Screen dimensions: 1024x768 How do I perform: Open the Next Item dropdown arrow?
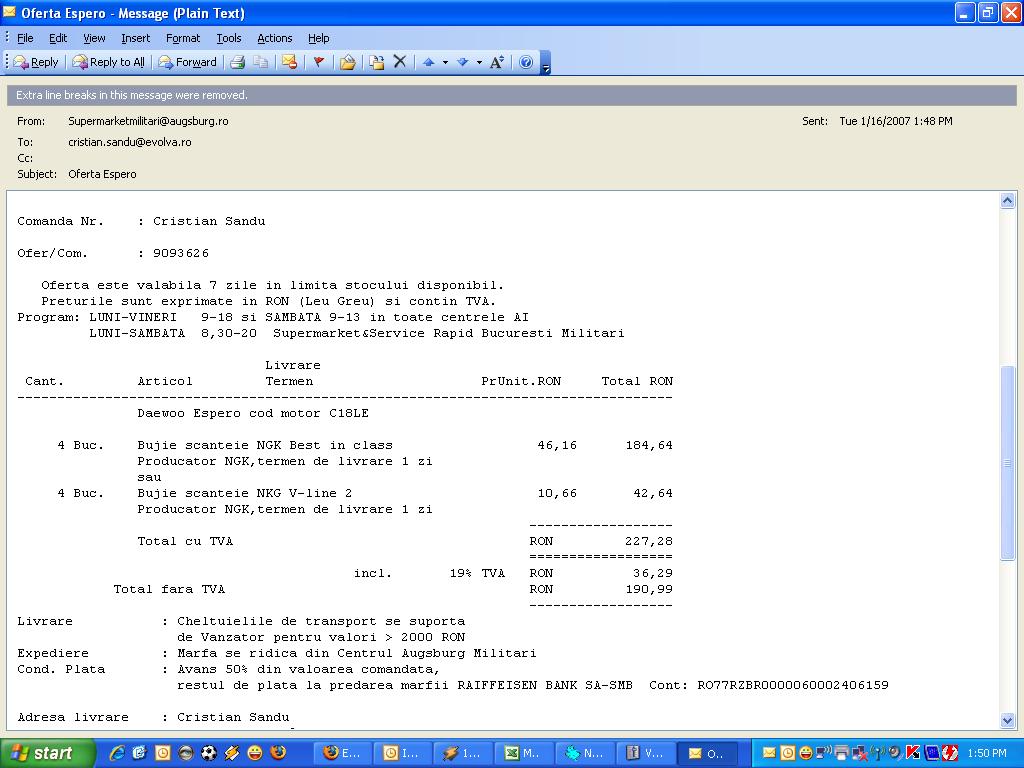click(x=479, y=62)
